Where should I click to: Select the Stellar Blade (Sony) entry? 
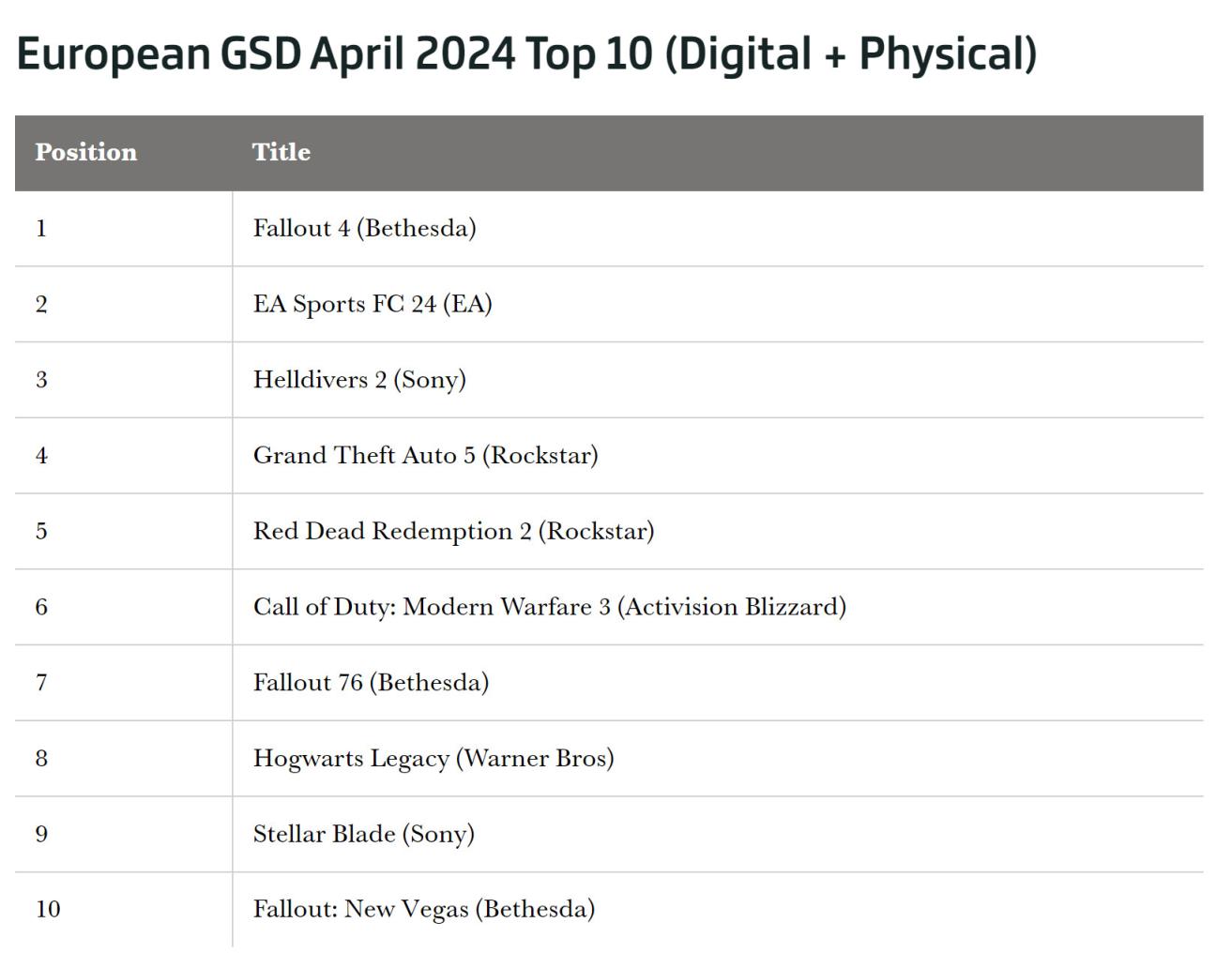click(363, 834)
